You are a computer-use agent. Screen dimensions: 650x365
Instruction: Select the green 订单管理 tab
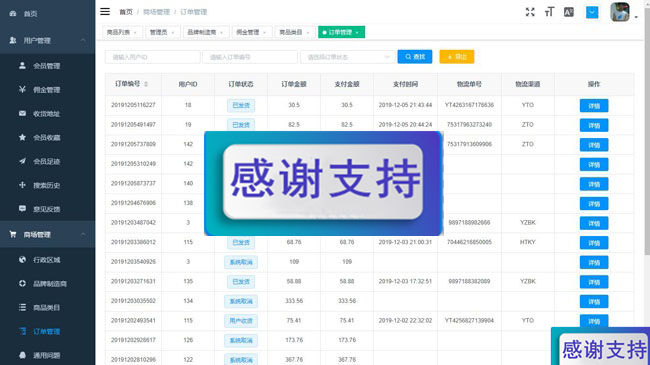(341, 32)
